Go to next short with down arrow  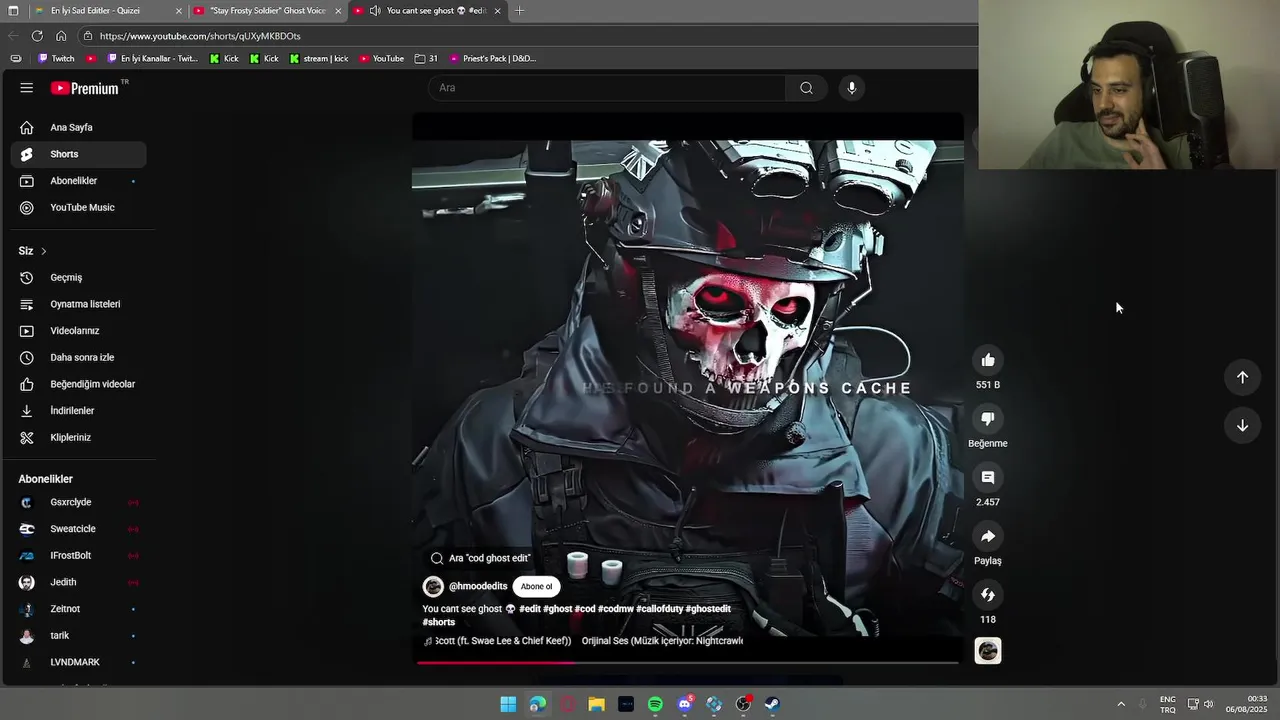1242,426
